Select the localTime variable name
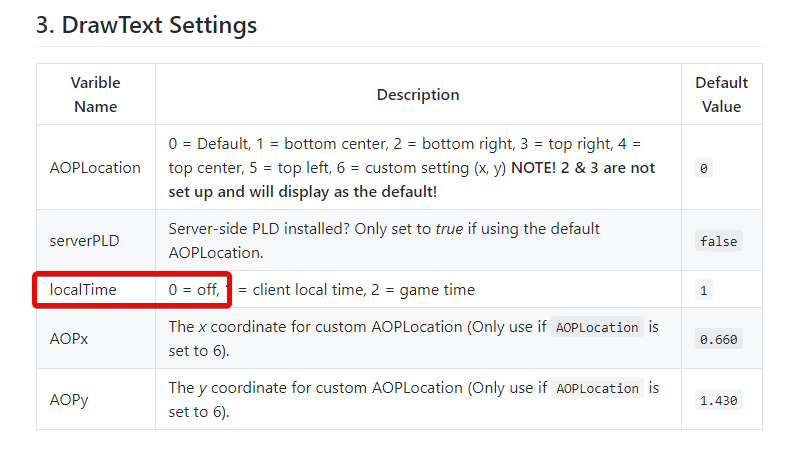The height and width of the screenshot is (450, 785). coord(83,290)
